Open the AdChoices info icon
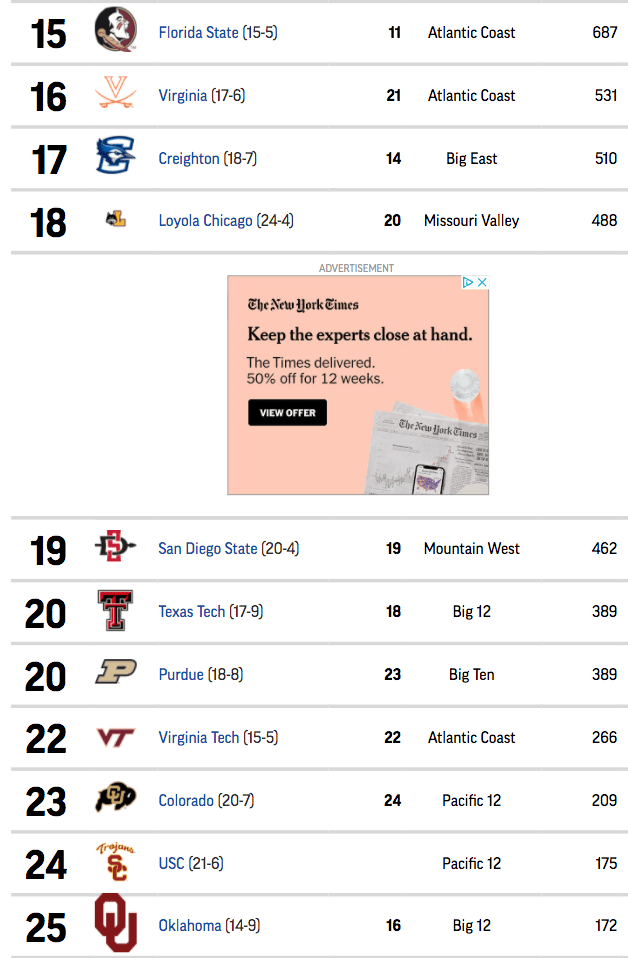Viewport: 628px width, 958px height. pos(468,282)
